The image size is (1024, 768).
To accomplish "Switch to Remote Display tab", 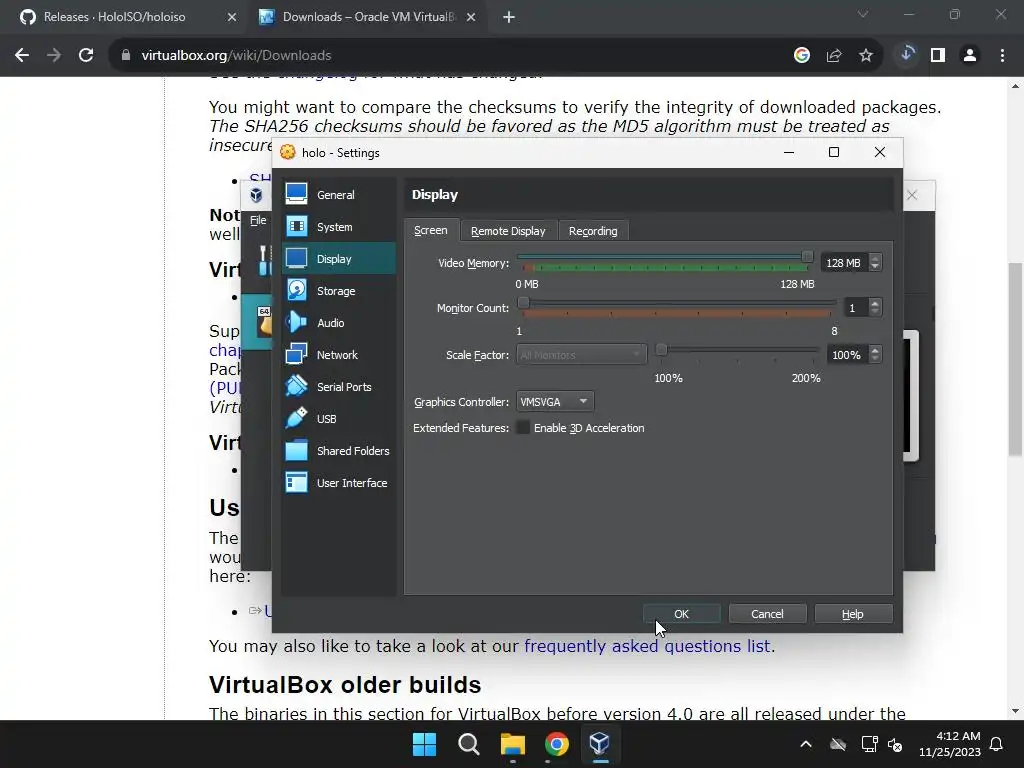I will [x=508, y=231].
